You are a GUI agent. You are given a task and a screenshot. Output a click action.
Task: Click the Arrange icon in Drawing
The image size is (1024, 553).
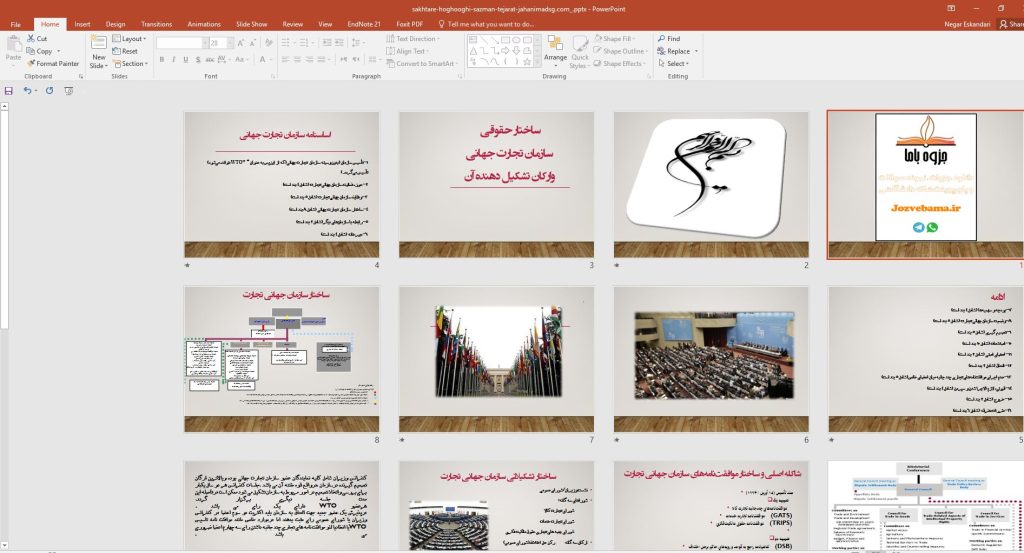click(x=555, y=44)
